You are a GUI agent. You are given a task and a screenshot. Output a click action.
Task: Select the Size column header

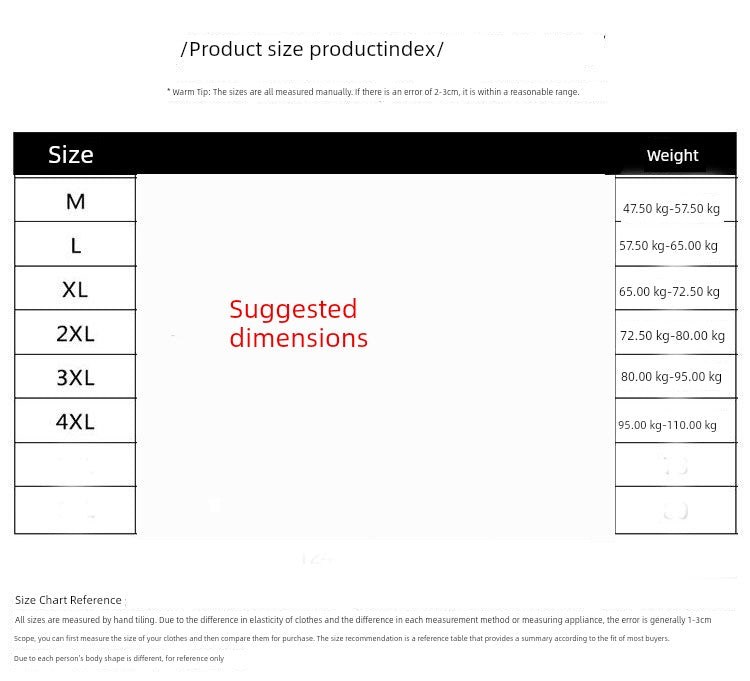tap(71, 155)
